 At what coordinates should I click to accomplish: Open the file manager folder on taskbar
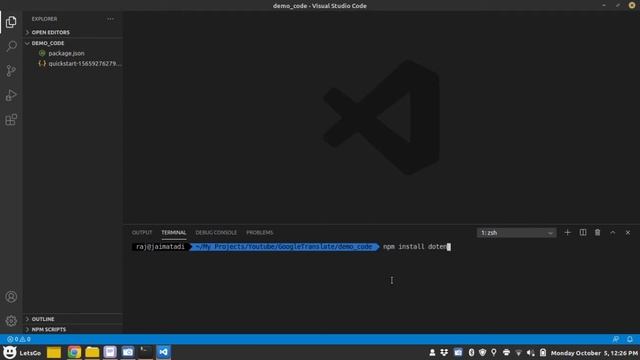[92, 352]
